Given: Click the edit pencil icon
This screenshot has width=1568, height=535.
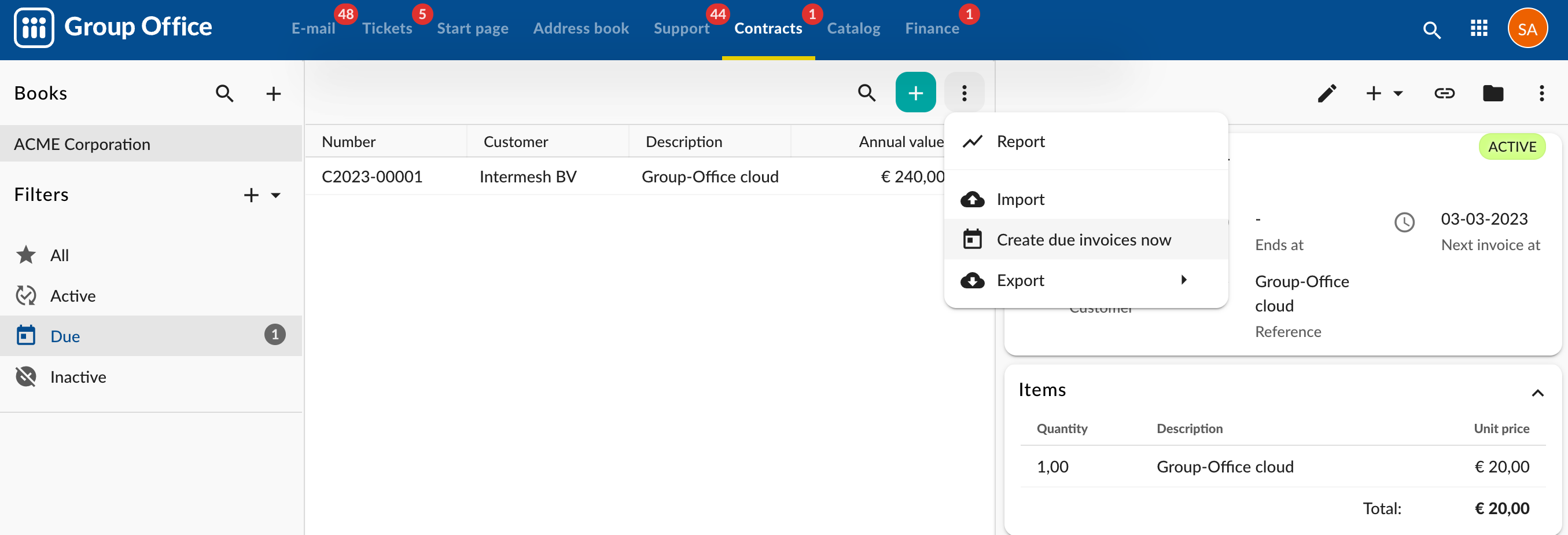Looking at the screenshot, I should click(1327, 93).
